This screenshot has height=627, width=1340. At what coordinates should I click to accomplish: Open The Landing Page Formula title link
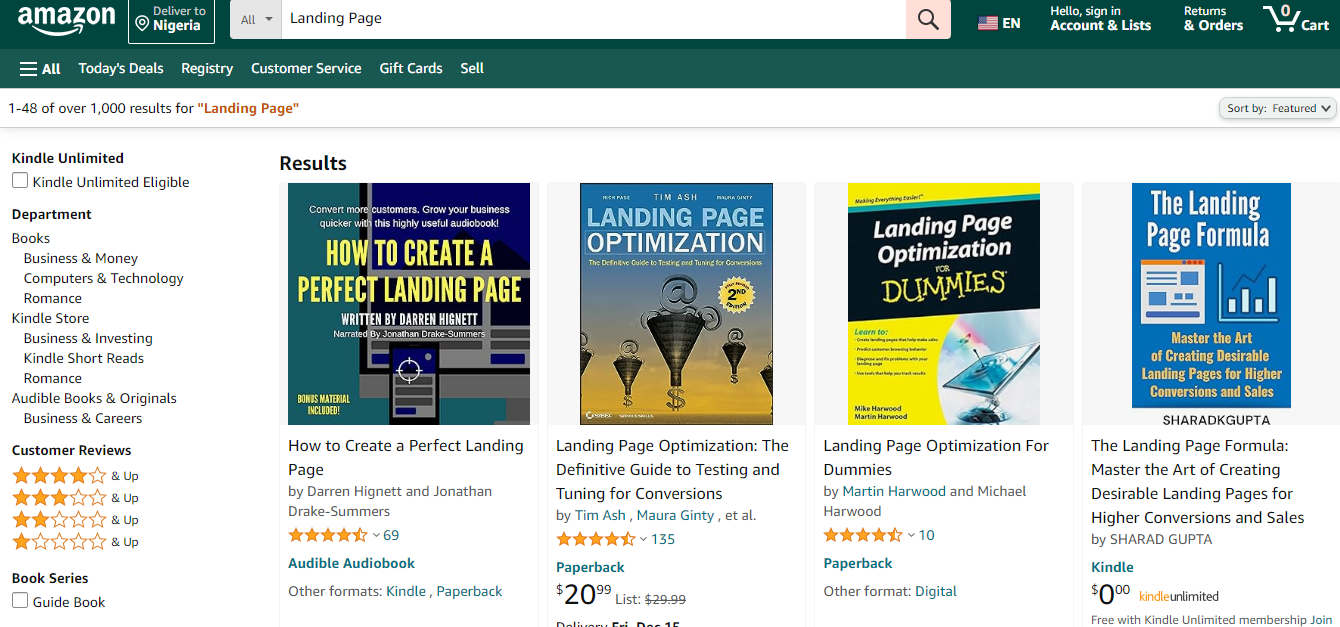coord(1198,481)
